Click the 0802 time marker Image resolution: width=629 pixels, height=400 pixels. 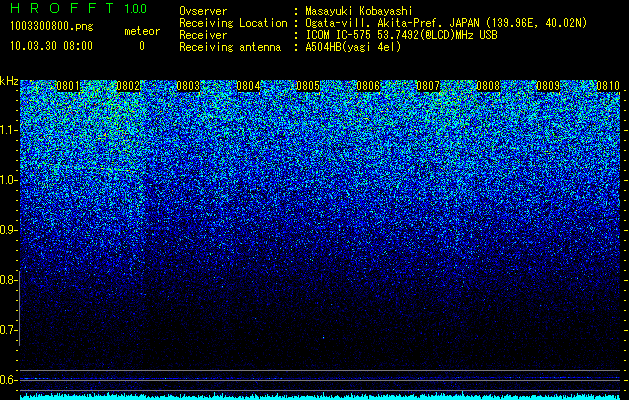(128, 86)
